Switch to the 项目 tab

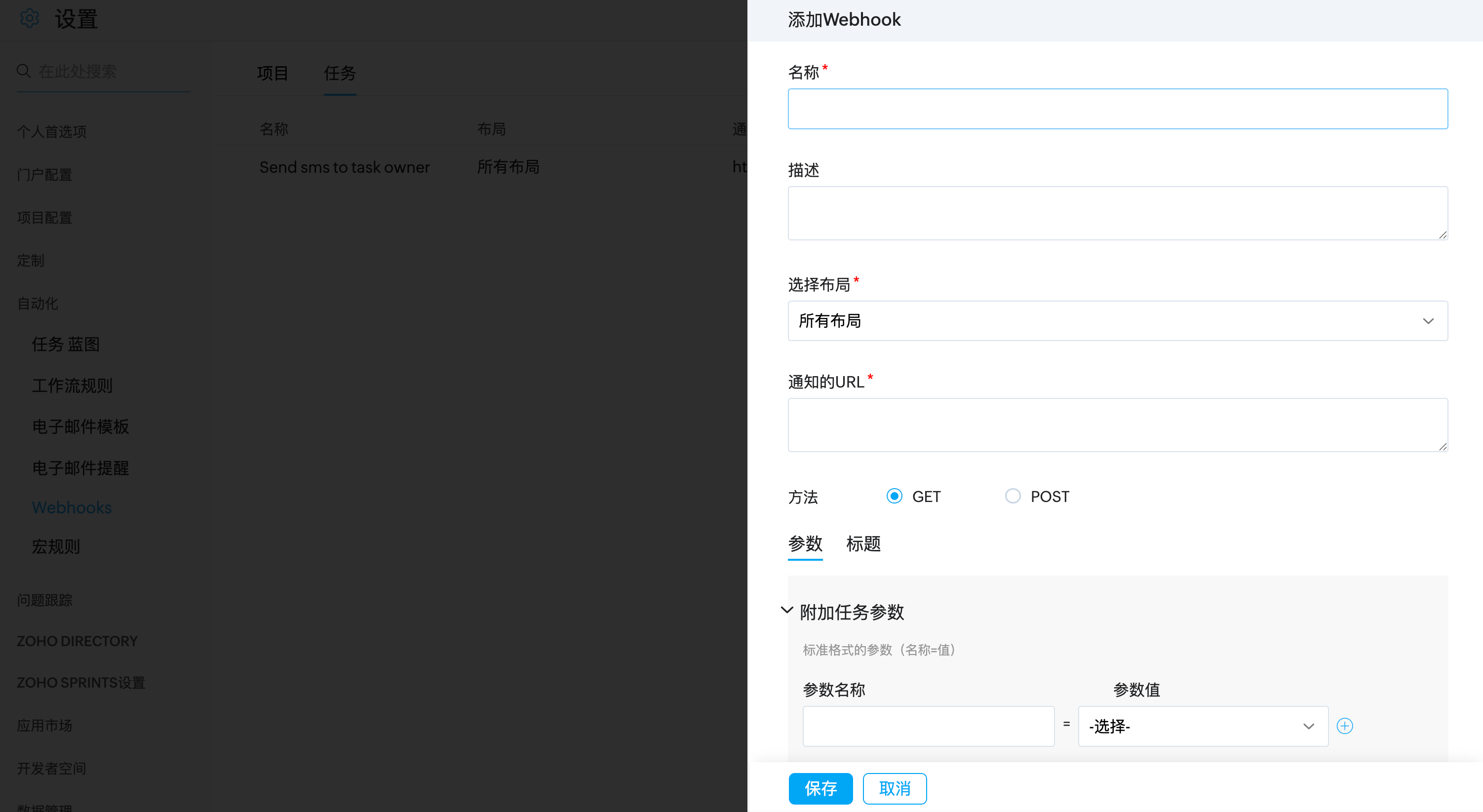pyautogui.click(x=273, y=73)
